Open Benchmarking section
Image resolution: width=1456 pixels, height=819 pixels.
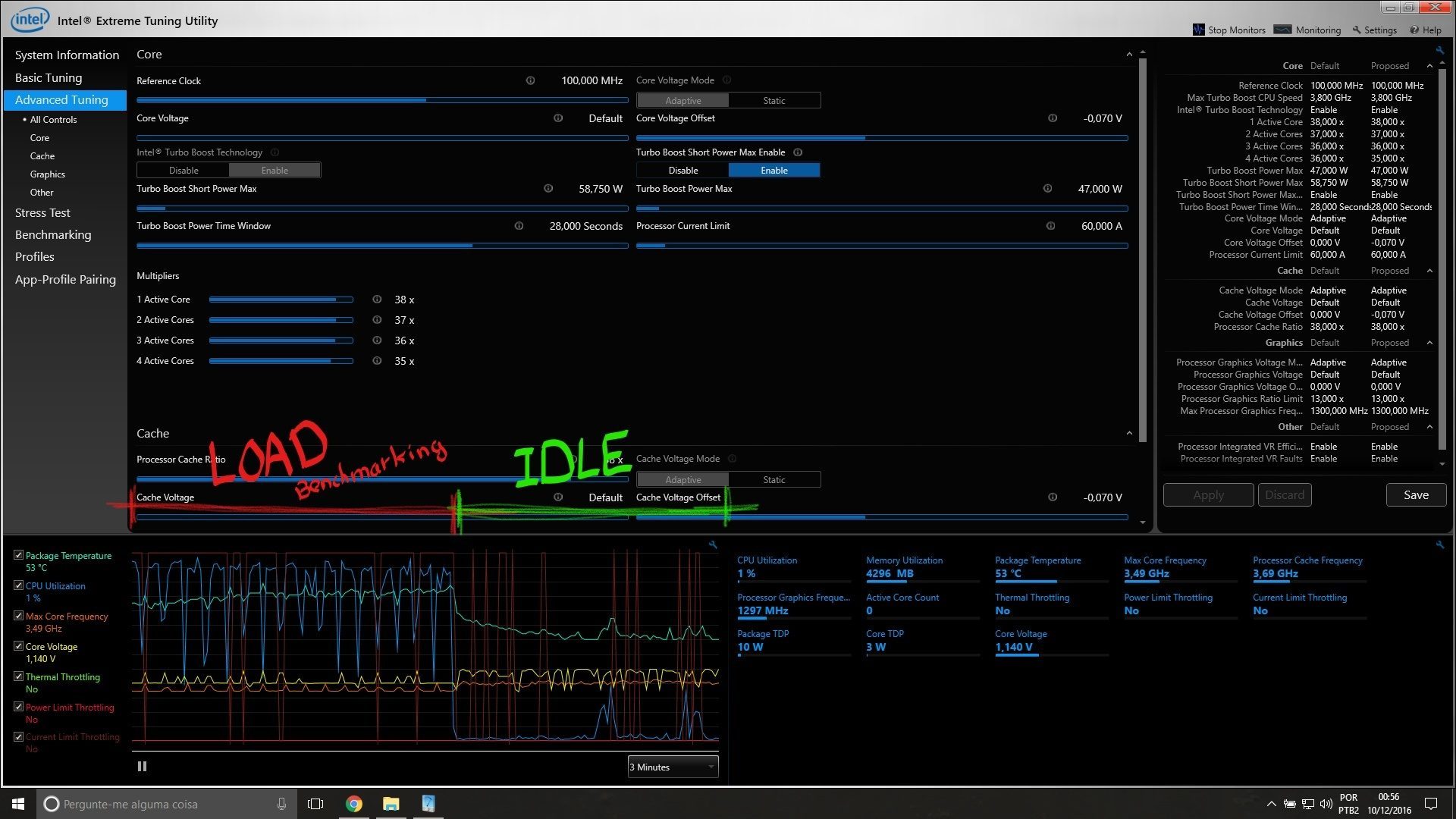tap(53, 235)
